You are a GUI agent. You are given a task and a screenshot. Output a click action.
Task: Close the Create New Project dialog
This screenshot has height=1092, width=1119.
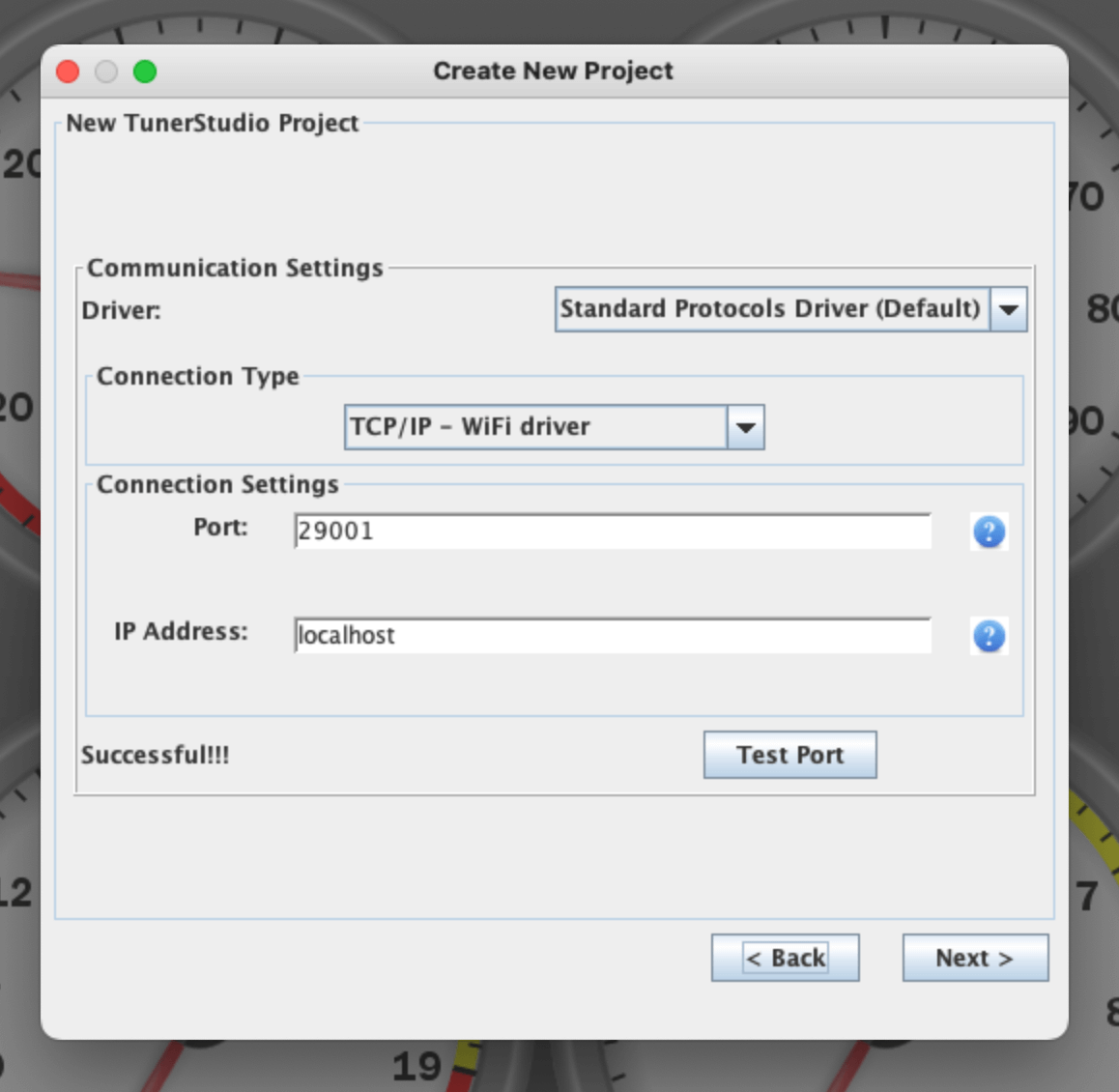pyautogui.click(x=68, y=72)
